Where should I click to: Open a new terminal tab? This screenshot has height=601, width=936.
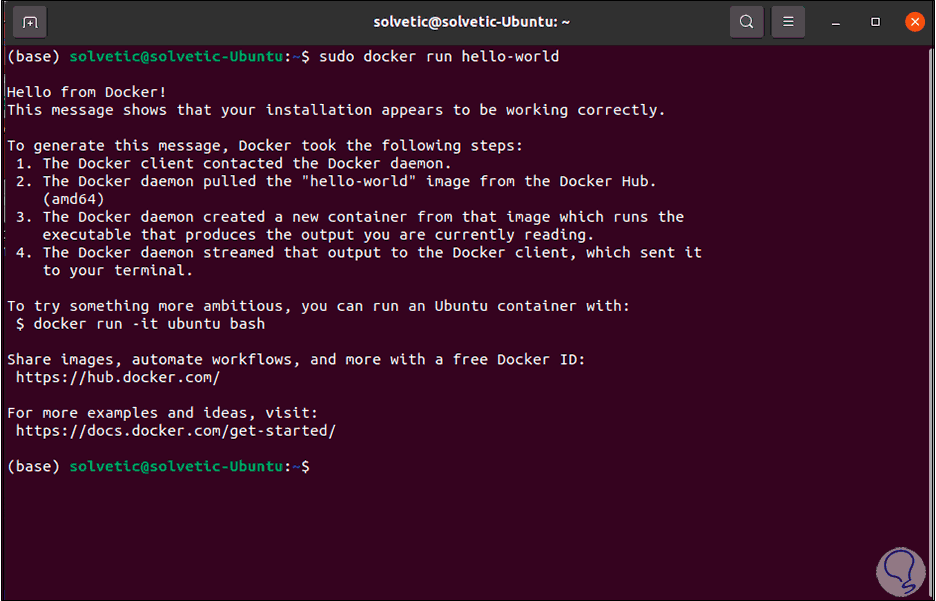click(x=30, y=21)
